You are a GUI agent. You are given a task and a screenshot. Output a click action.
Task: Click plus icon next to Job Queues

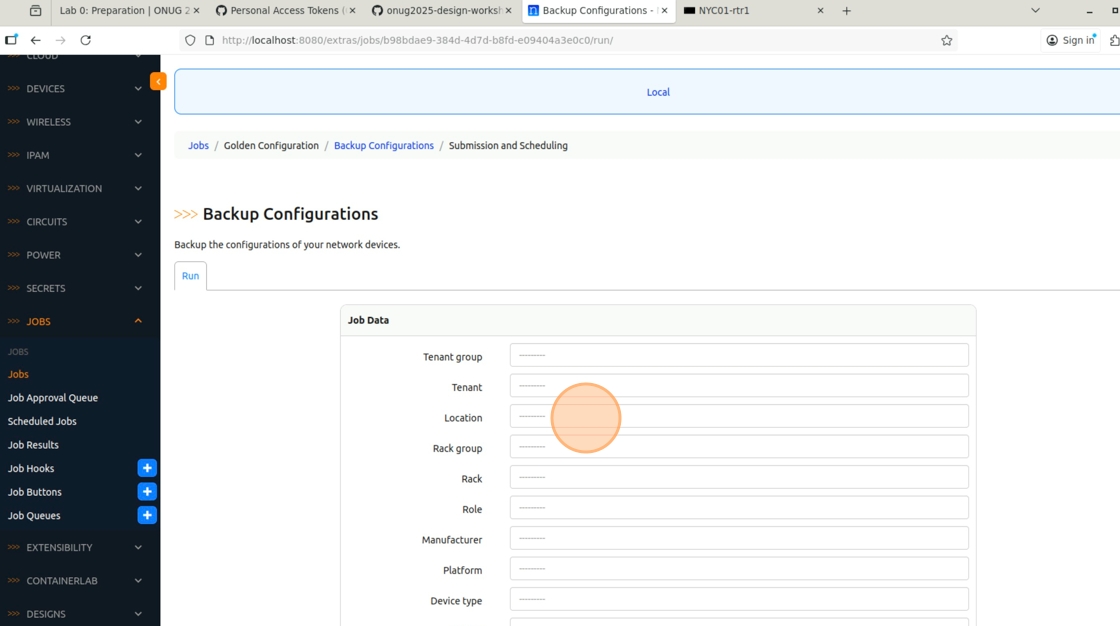(147, 515)
